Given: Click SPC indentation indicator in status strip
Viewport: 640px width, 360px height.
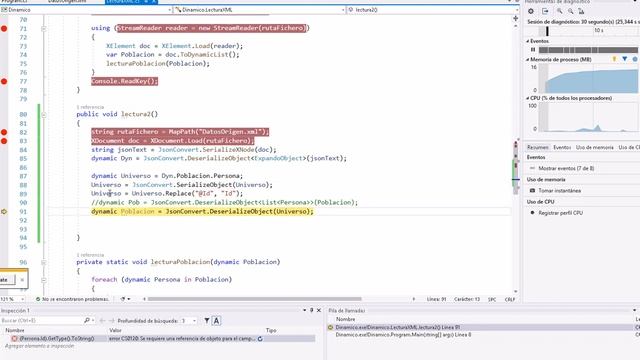Looking at the screenshot, I should point(492,299).
